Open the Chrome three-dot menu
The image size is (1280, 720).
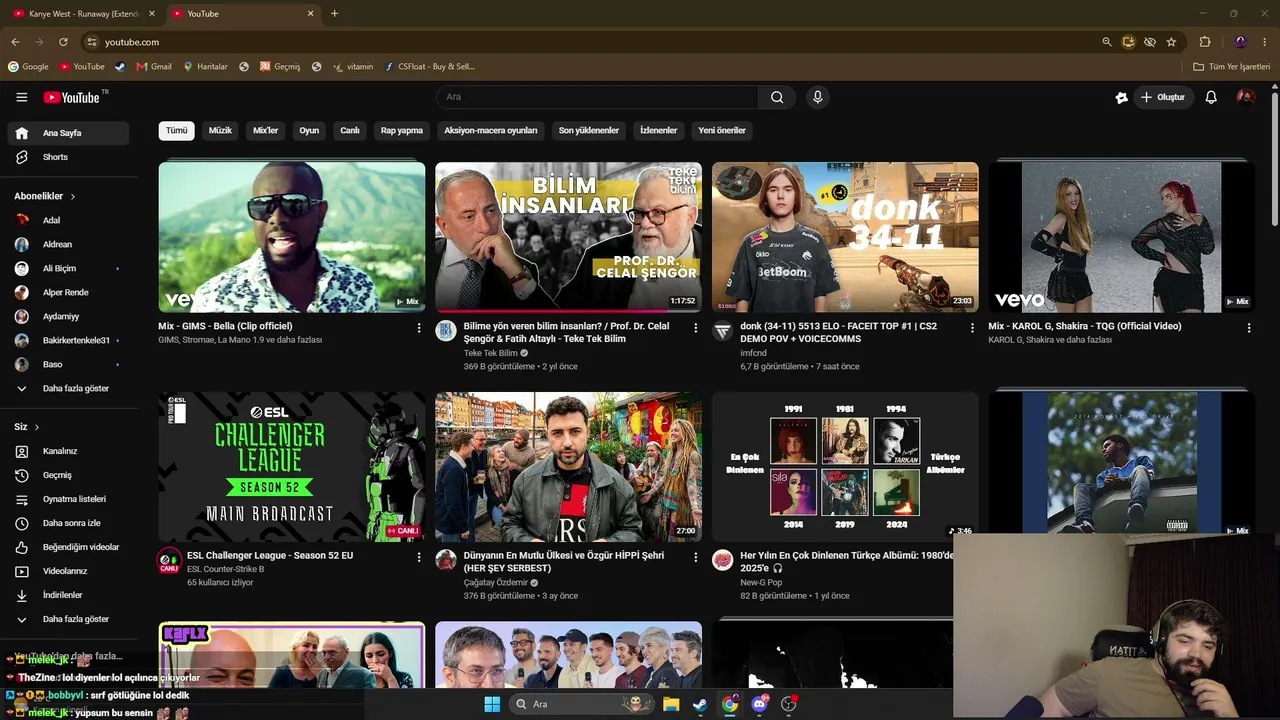point(1263,42)
